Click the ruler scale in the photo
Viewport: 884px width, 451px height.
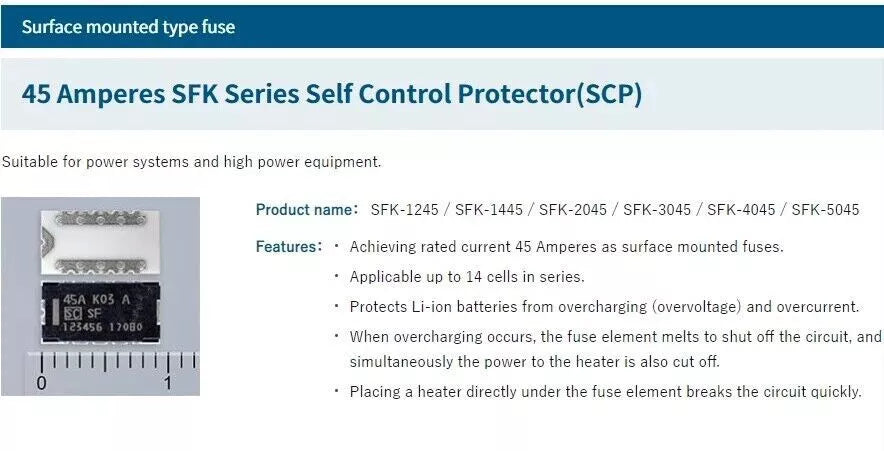point(113,372)
